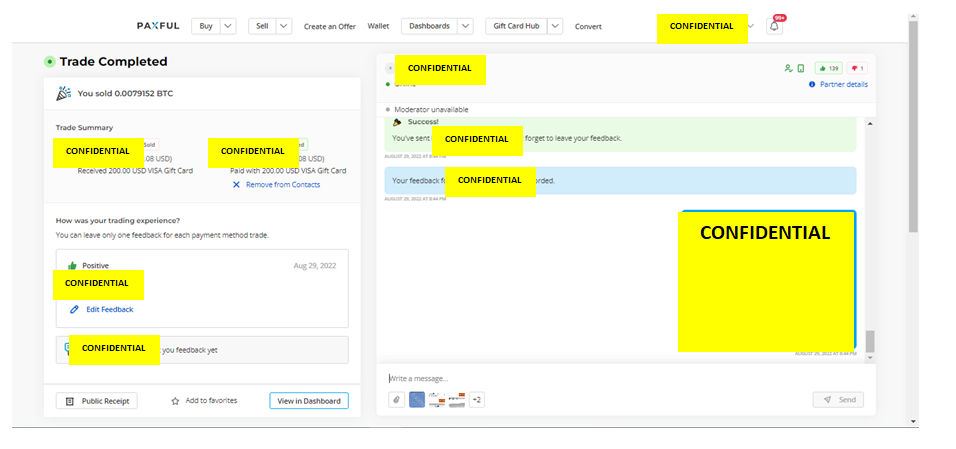Open Create an Offer
Viewport: 956px width, 449px height.
pos(330,26)
